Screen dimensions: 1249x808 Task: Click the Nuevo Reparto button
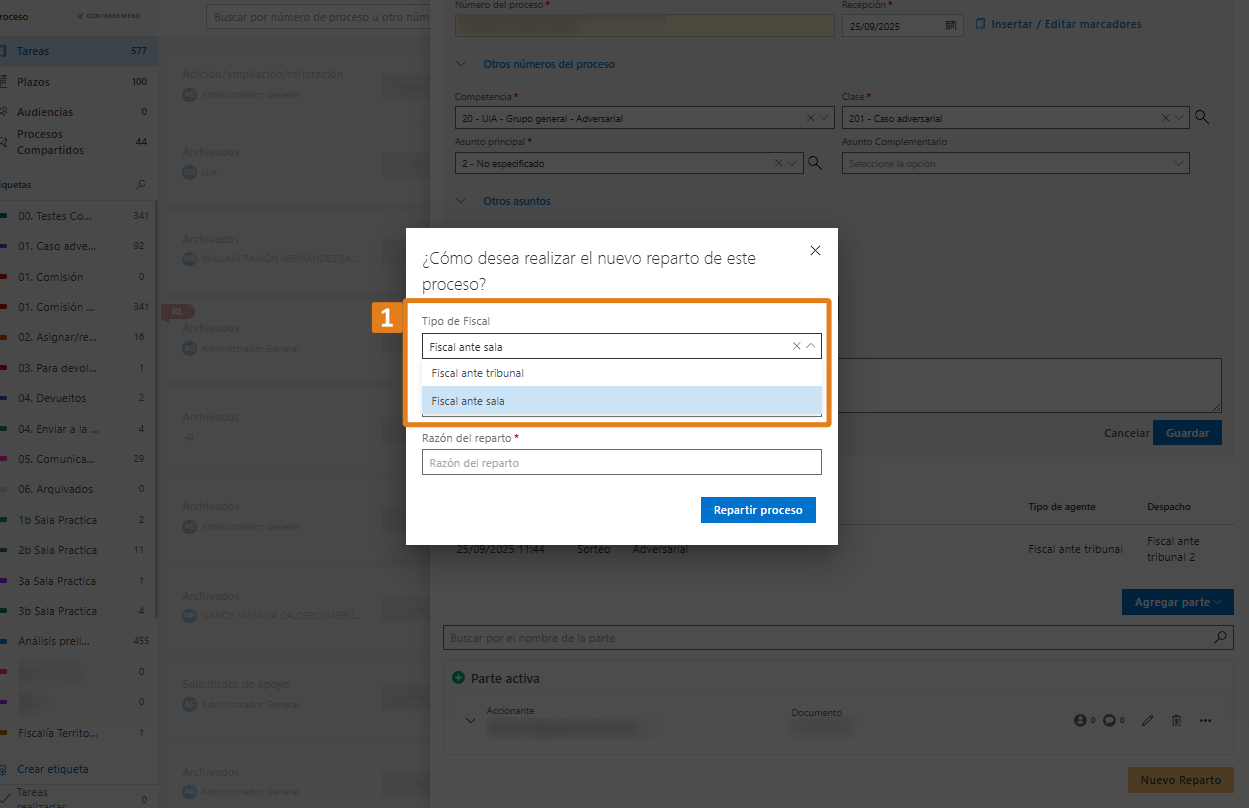coord(1180,780)
